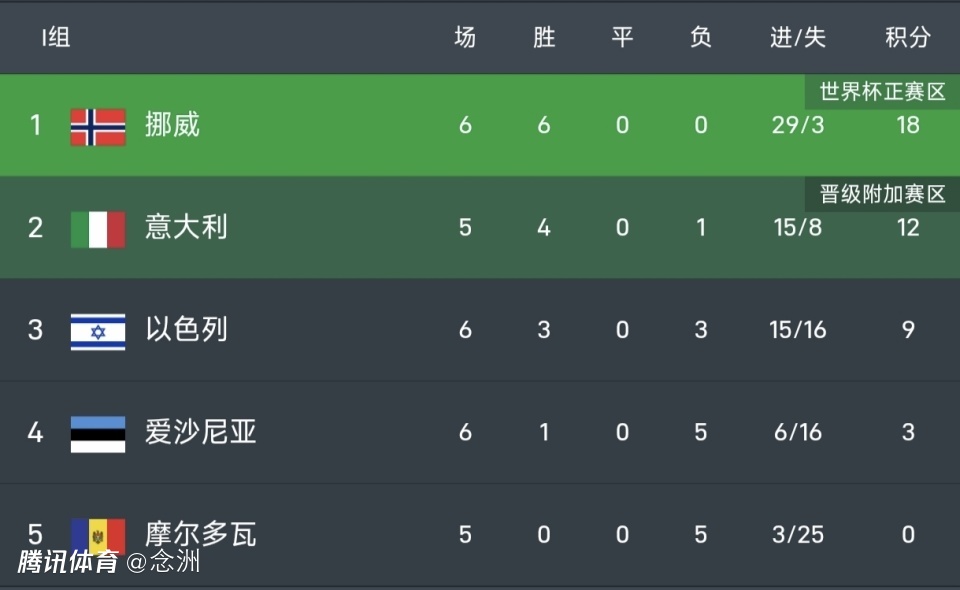Click the I组 group header

tap(55, 38)
